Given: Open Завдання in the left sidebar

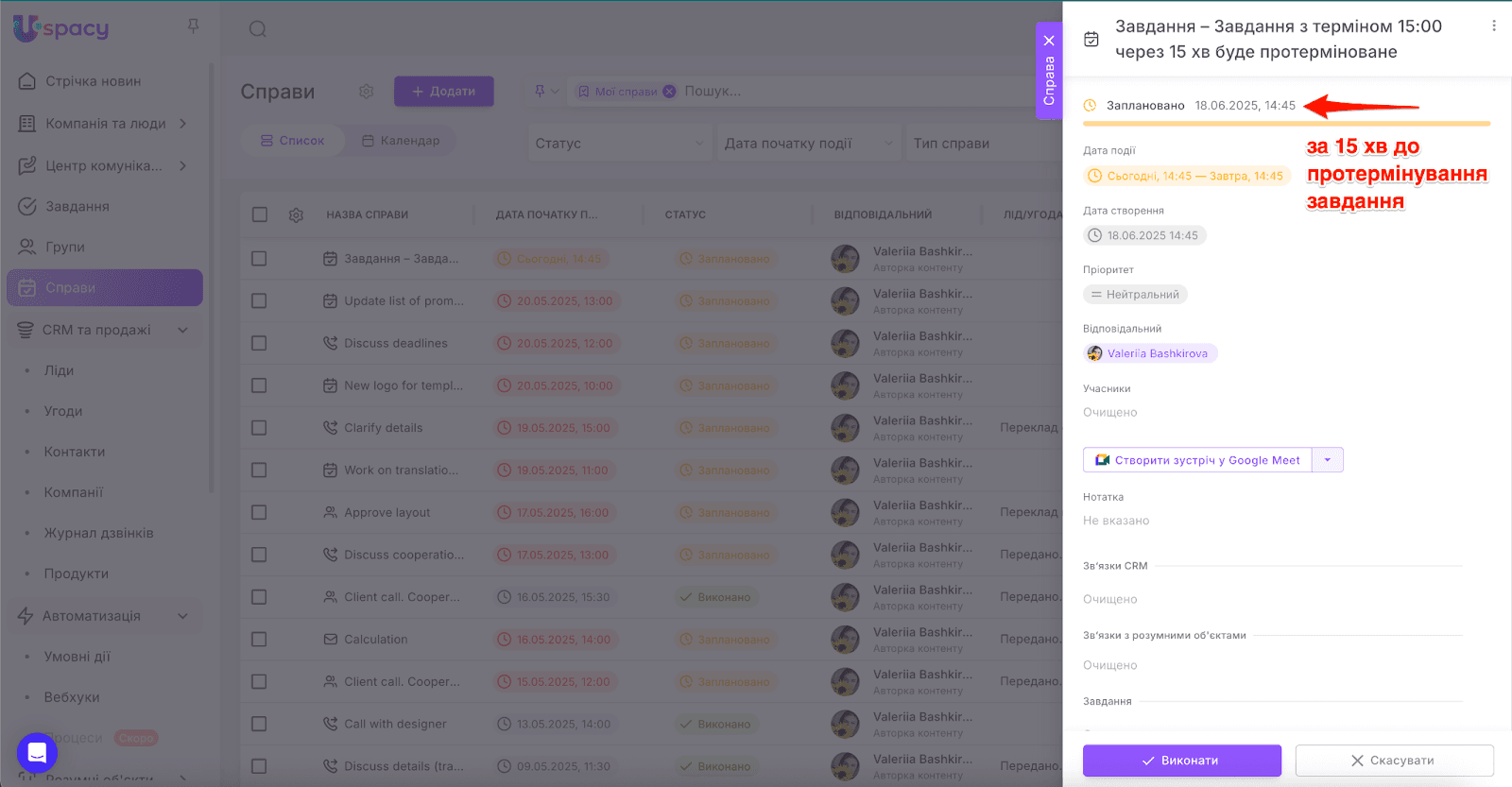Looking at the screenshot, I should coord(77,206).
